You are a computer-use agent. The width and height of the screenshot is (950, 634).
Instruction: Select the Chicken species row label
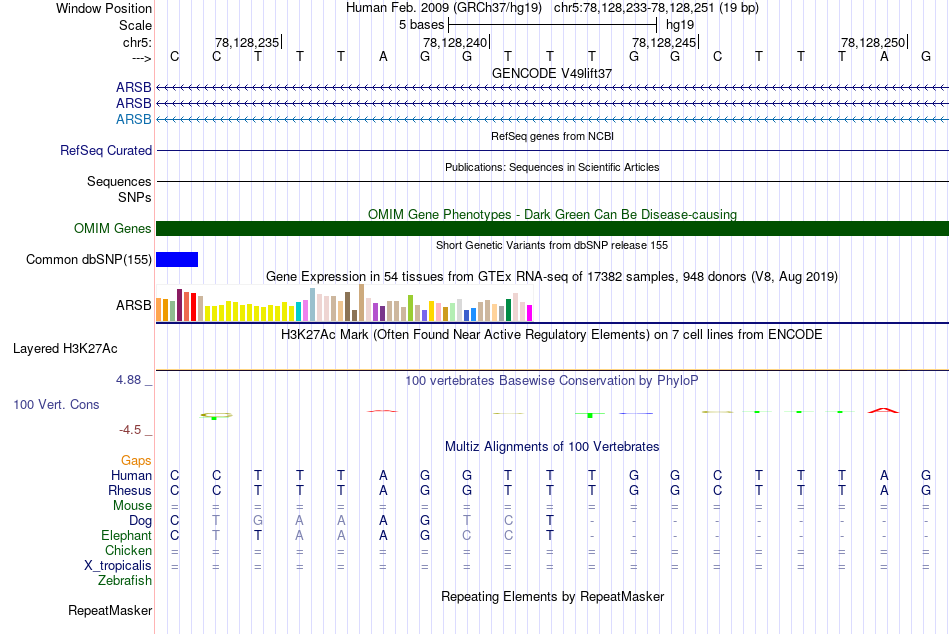point(128,550)
